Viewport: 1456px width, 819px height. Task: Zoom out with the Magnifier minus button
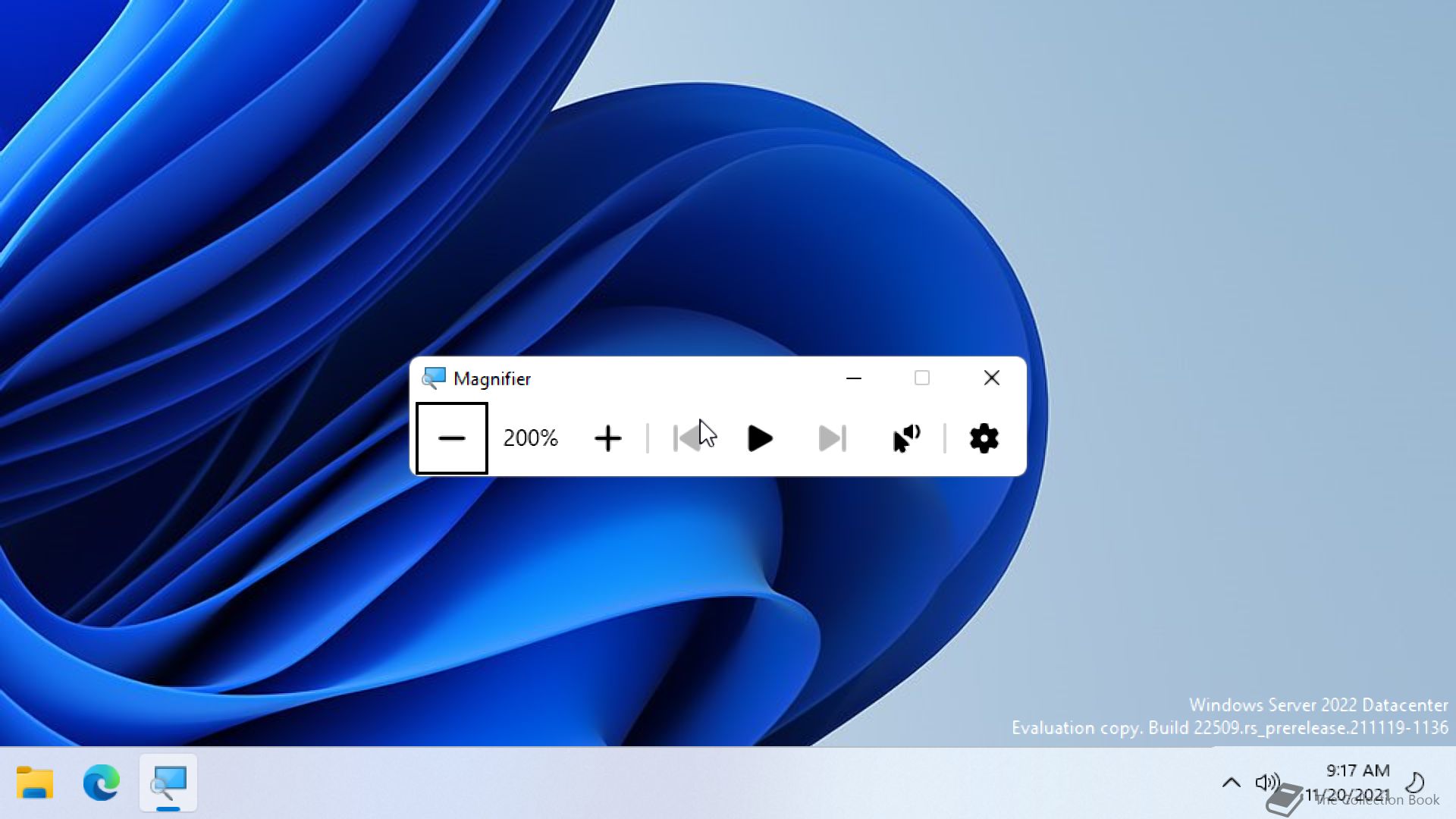click(x=451, y=438)
